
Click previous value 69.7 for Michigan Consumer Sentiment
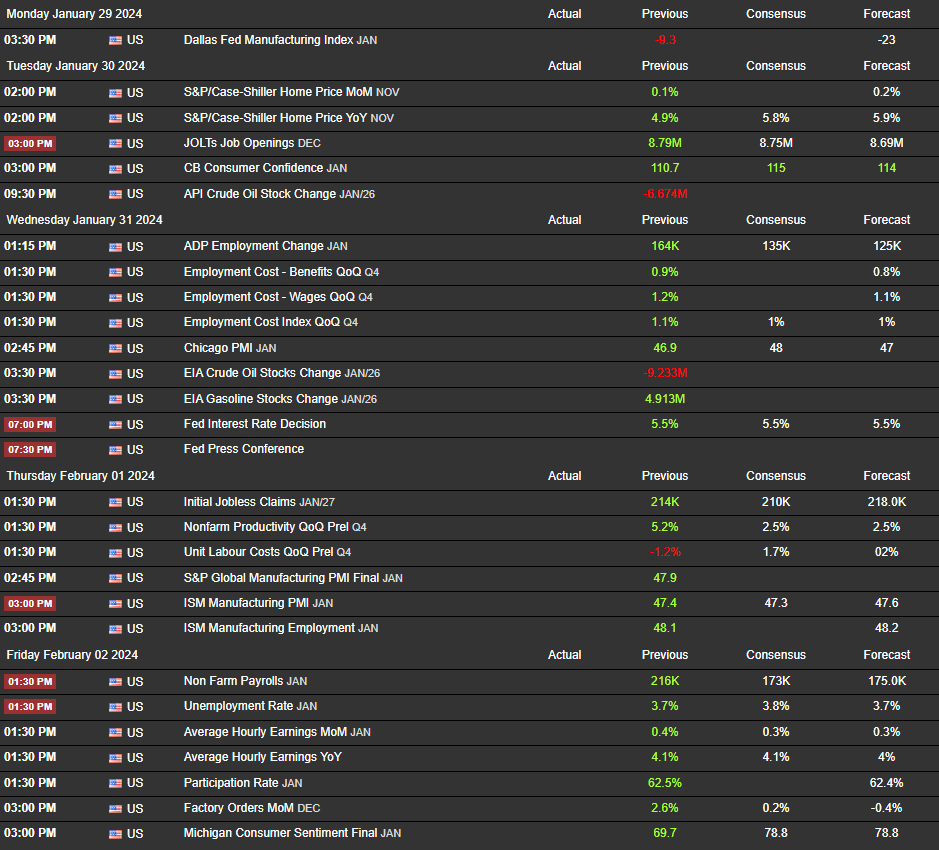pos(665,833)
